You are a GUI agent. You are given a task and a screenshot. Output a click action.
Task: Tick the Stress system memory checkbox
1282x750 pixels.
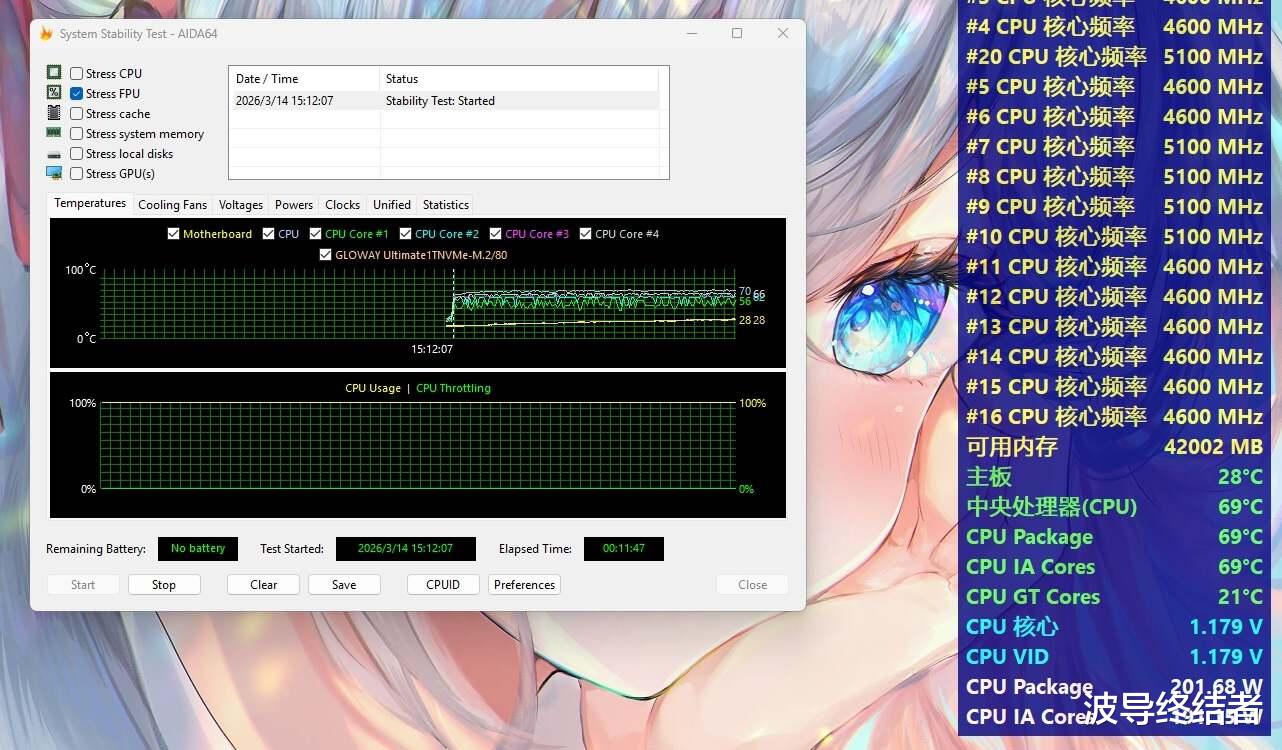point(76,133)
